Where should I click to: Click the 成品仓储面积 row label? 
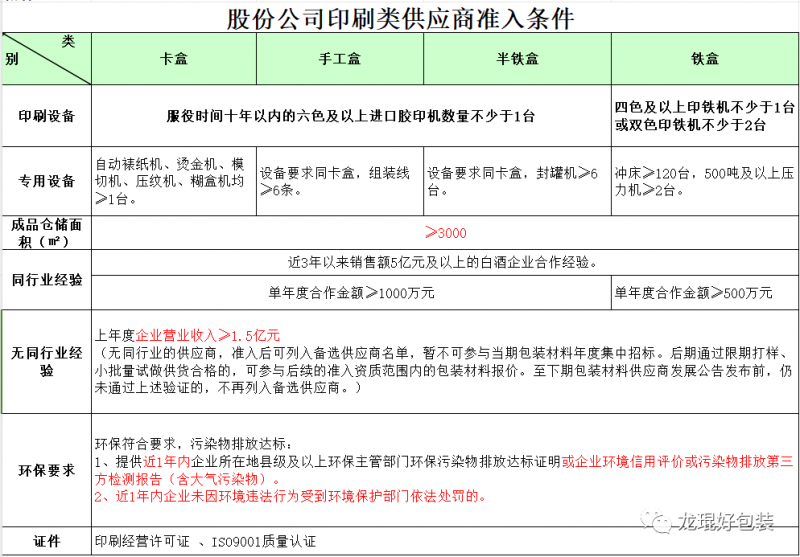tap(46, 232)
